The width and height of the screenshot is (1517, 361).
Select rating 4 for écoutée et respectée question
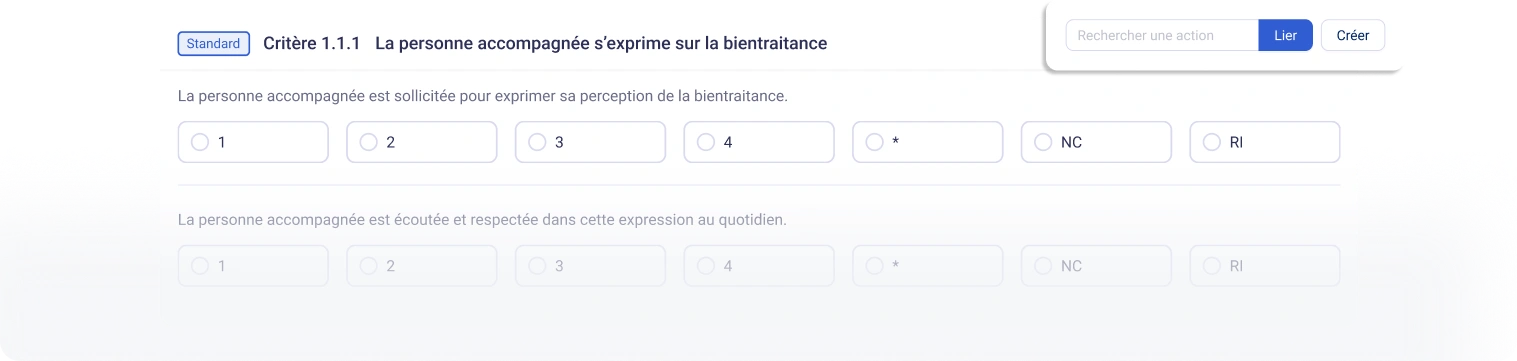759,266
